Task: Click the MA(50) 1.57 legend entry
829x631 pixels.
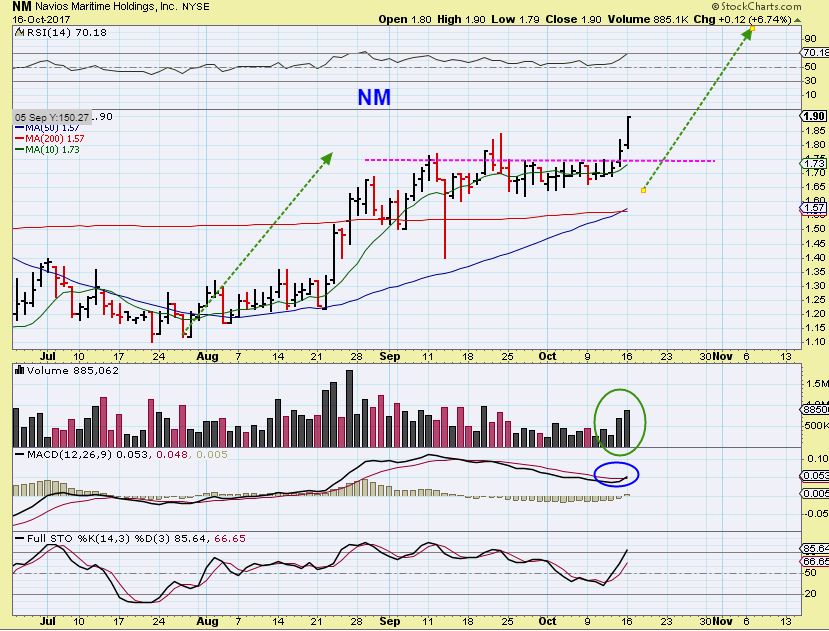Action: (x=47, y=127)
